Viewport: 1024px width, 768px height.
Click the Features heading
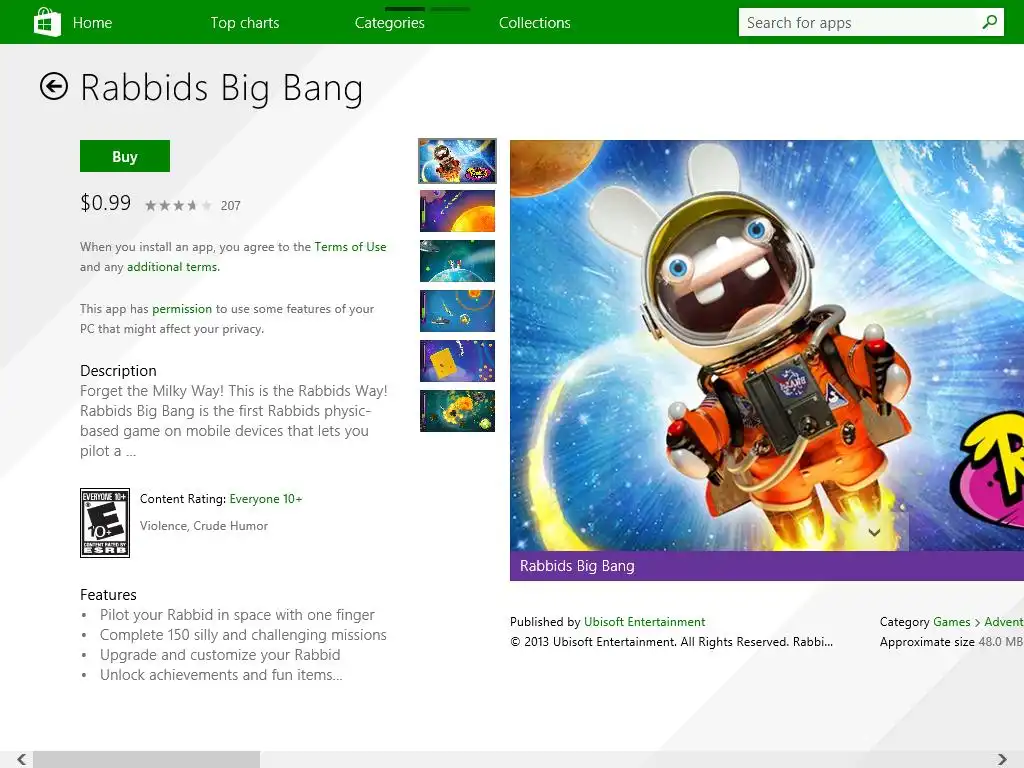[x=108, y=595]
